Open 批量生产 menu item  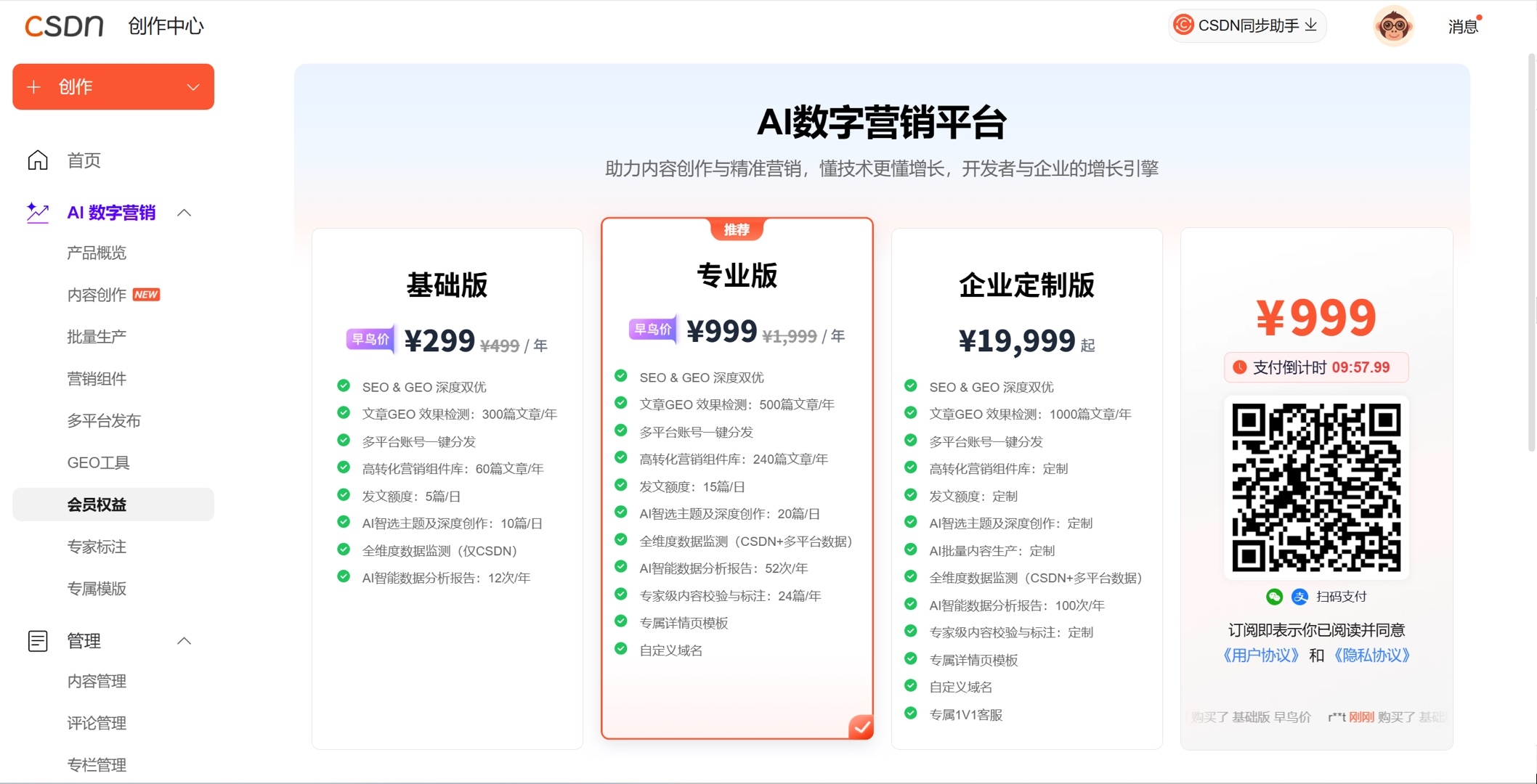(97, 337)
